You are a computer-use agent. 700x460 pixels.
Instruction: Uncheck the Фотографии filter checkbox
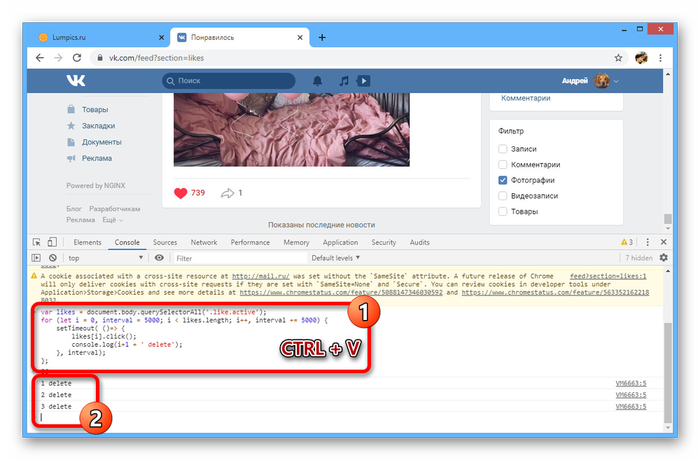[503, 181]
